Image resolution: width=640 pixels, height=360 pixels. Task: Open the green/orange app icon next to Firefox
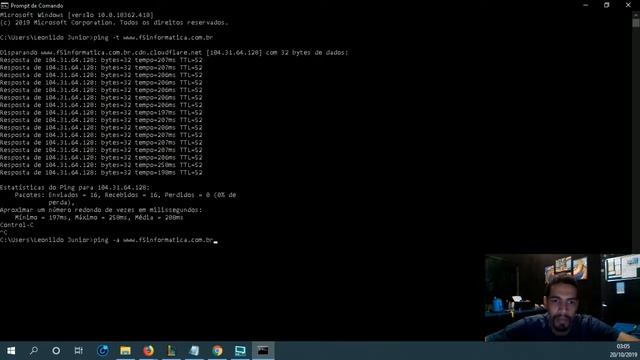click(x=171, y=351)
